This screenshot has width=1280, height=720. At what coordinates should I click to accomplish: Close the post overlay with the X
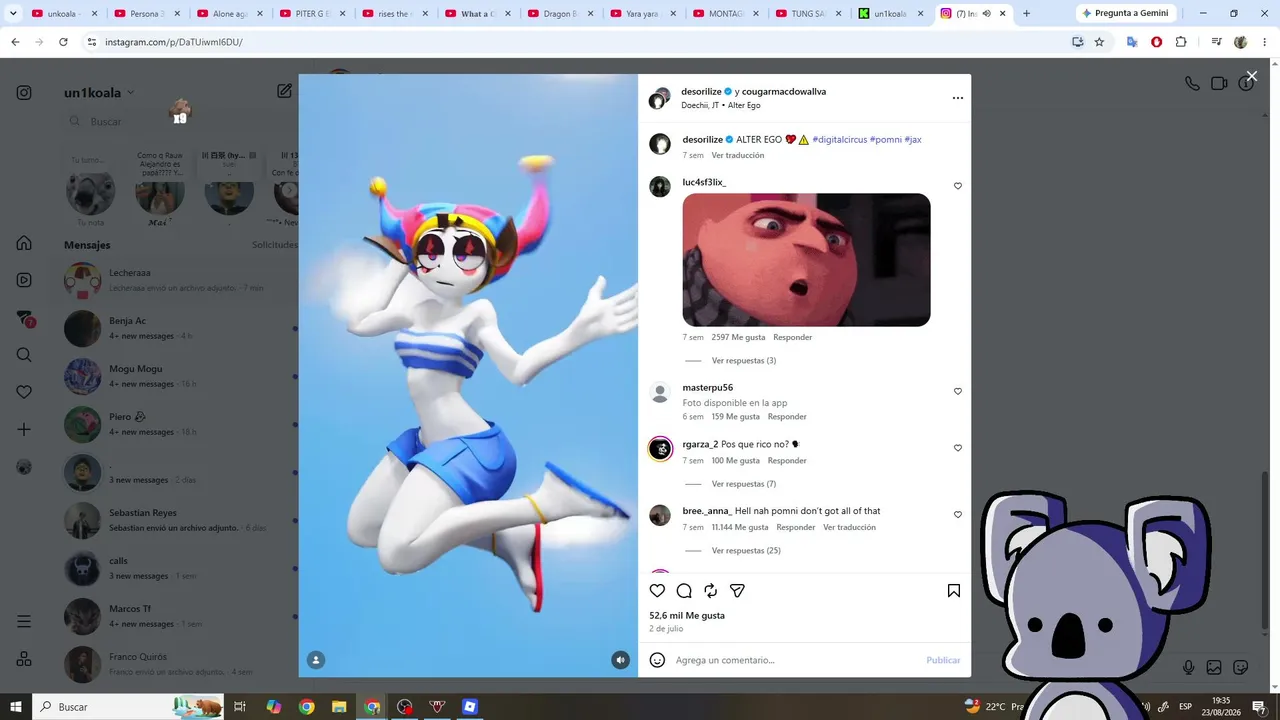[x=1251, y=77]
